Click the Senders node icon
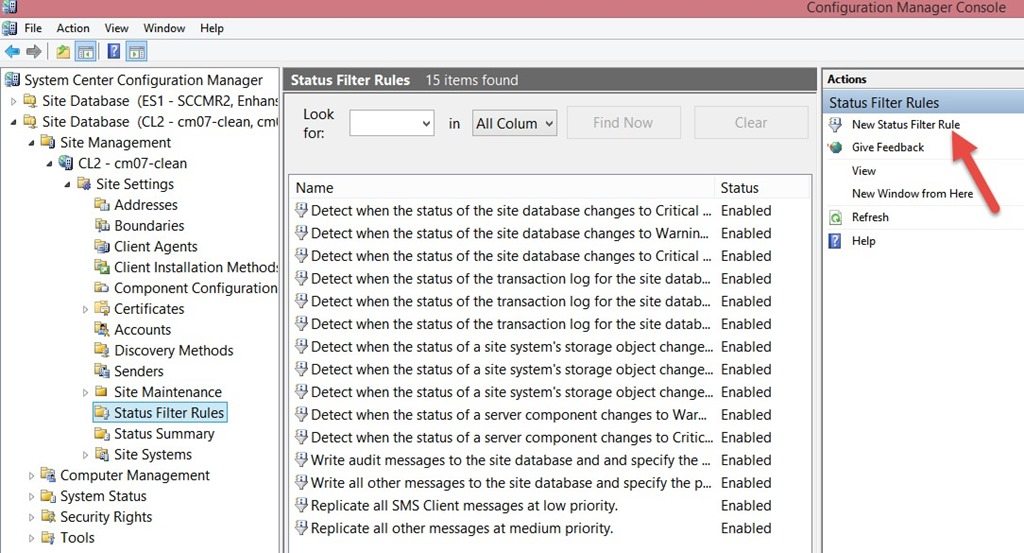 tap(102, 371)
